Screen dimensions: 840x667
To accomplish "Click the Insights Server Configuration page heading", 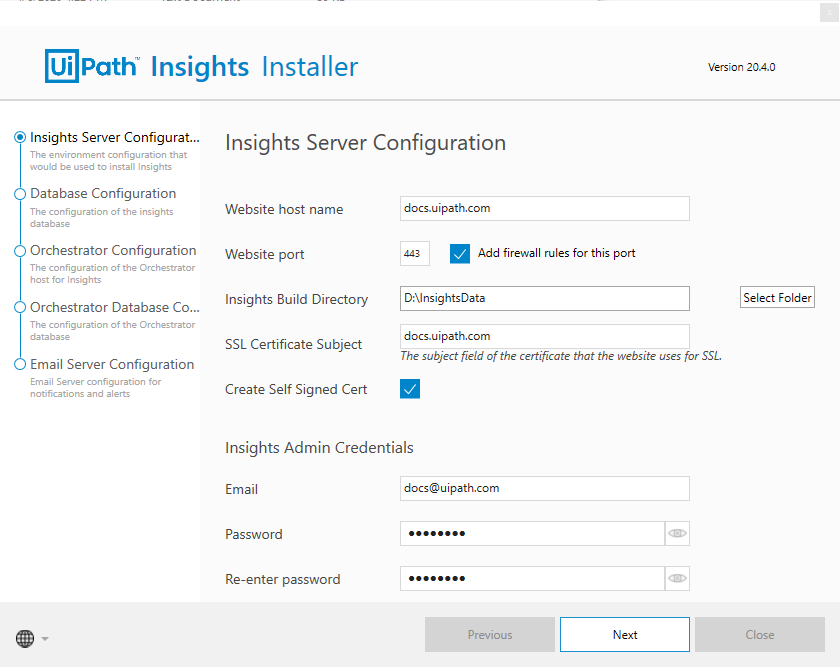I will click(x=365, y=143).
